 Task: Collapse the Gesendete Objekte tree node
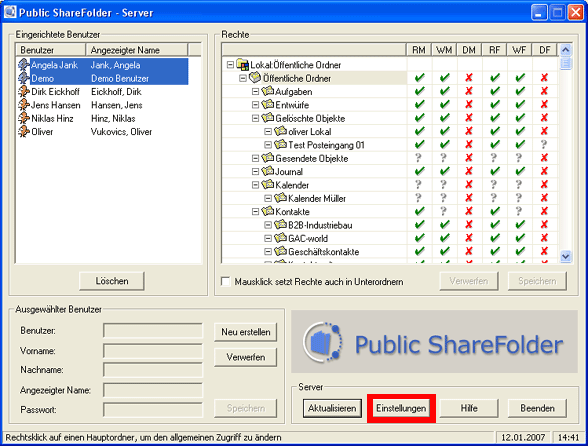(x=255, y=158)
